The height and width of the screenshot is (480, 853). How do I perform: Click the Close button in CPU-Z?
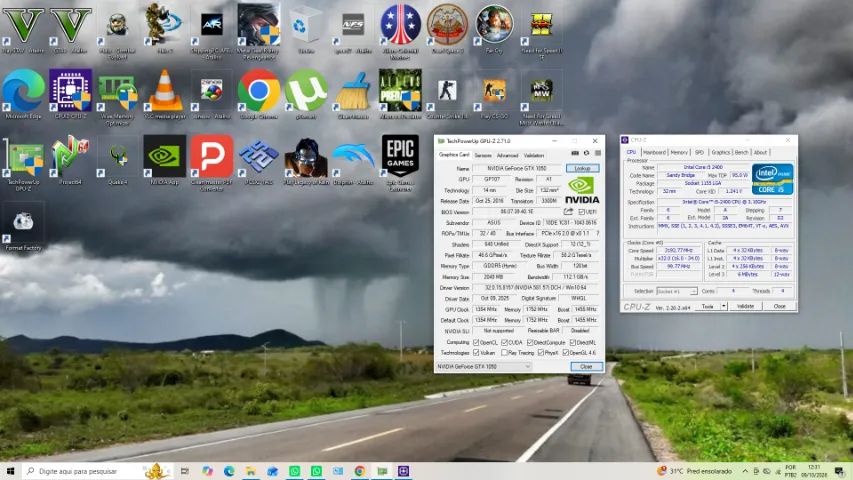pyautogui.click(x=779, y=306)
